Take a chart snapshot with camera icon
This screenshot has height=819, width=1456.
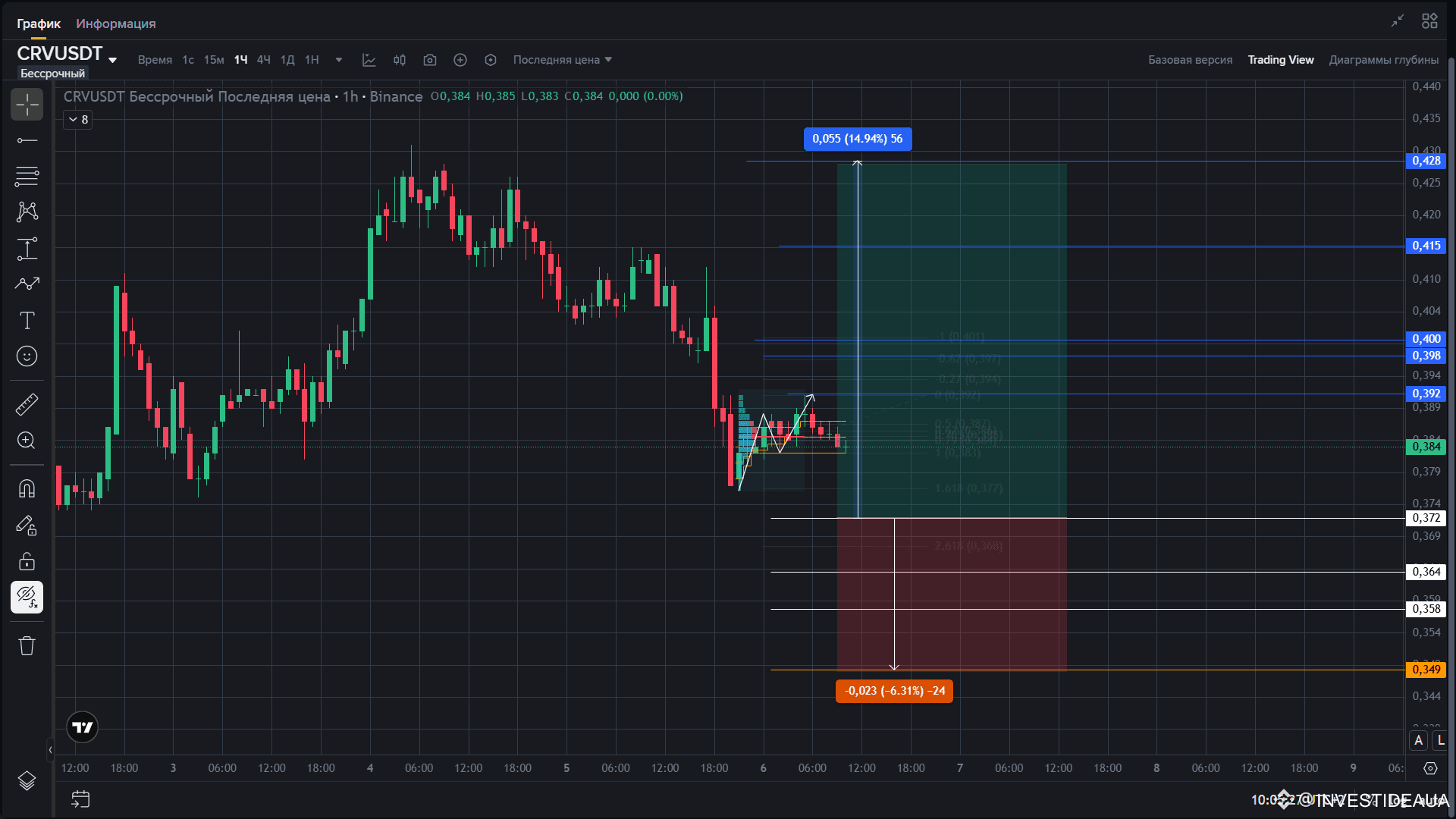tap(430, 60)
